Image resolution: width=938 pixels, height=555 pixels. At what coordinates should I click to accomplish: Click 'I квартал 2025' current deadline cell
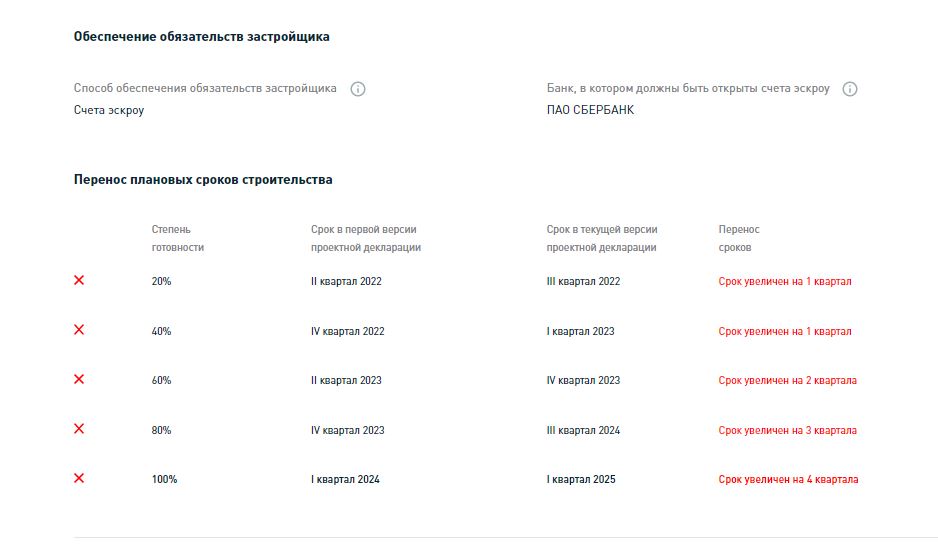tap(581, 479)
